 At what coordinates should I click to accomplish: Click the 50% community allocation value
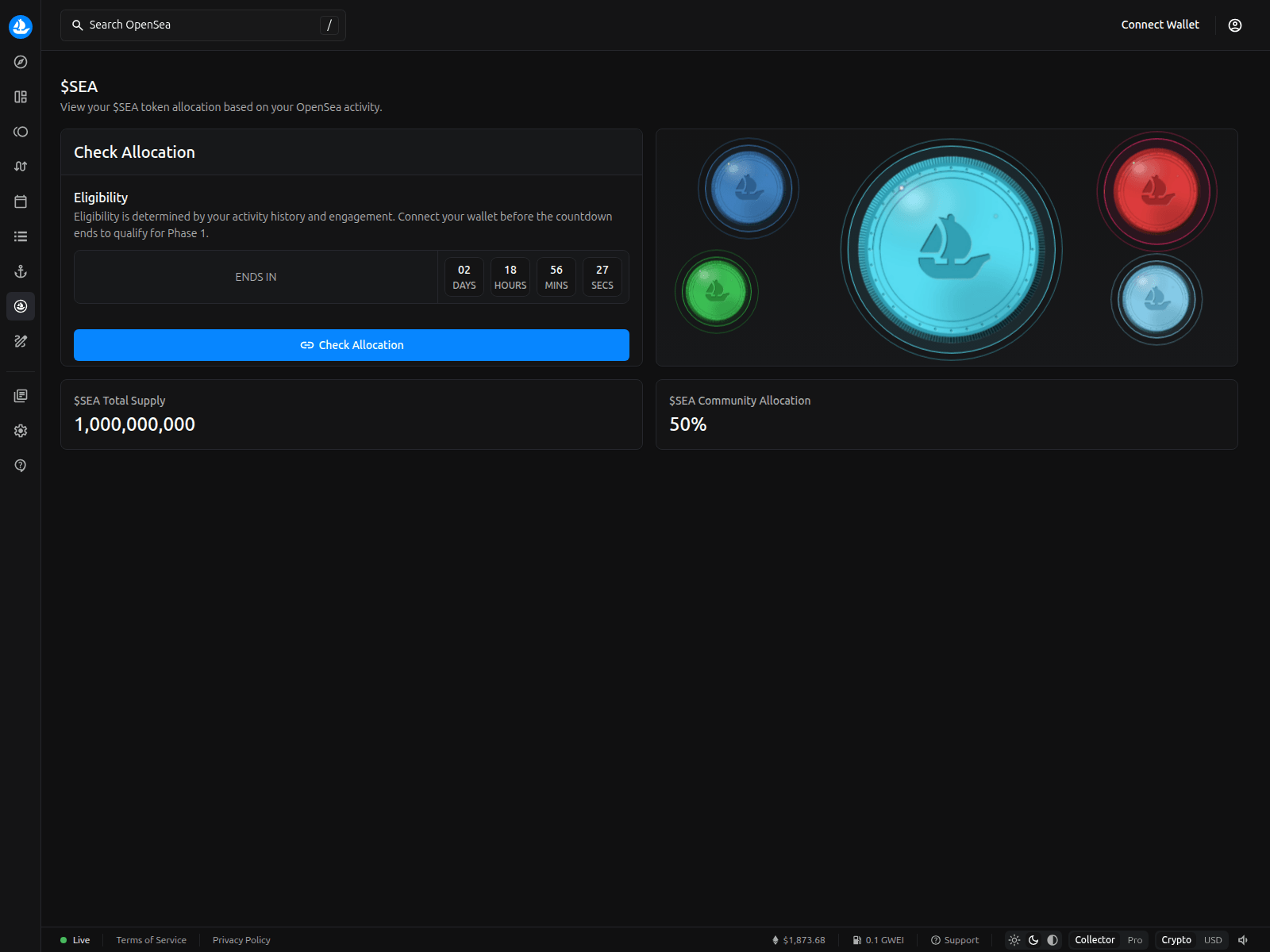pos(687,424)
